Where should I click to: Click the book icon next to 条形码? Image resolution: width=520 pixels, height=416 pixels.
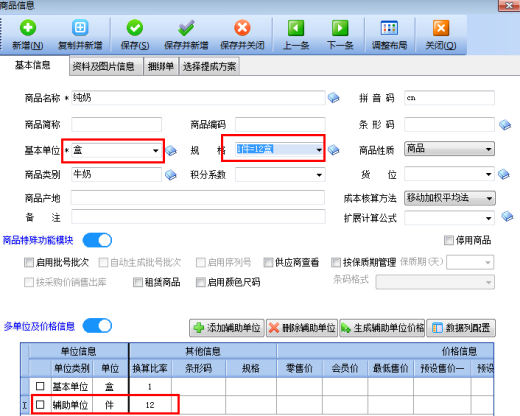pyautogui.click(x=505, y=125)
